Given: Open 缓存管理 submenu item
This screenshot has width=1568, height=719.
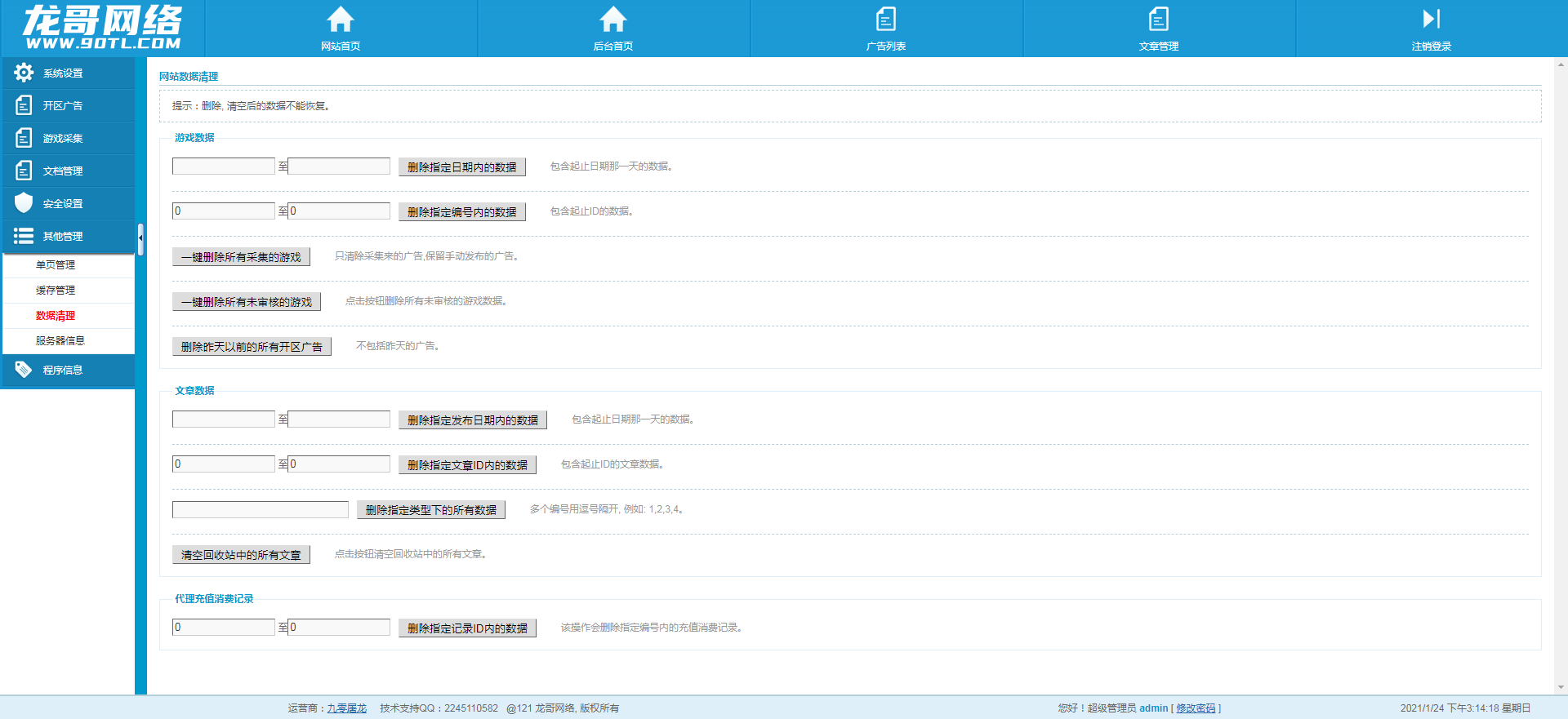Looking at the screenshot, I should [56, 291].
